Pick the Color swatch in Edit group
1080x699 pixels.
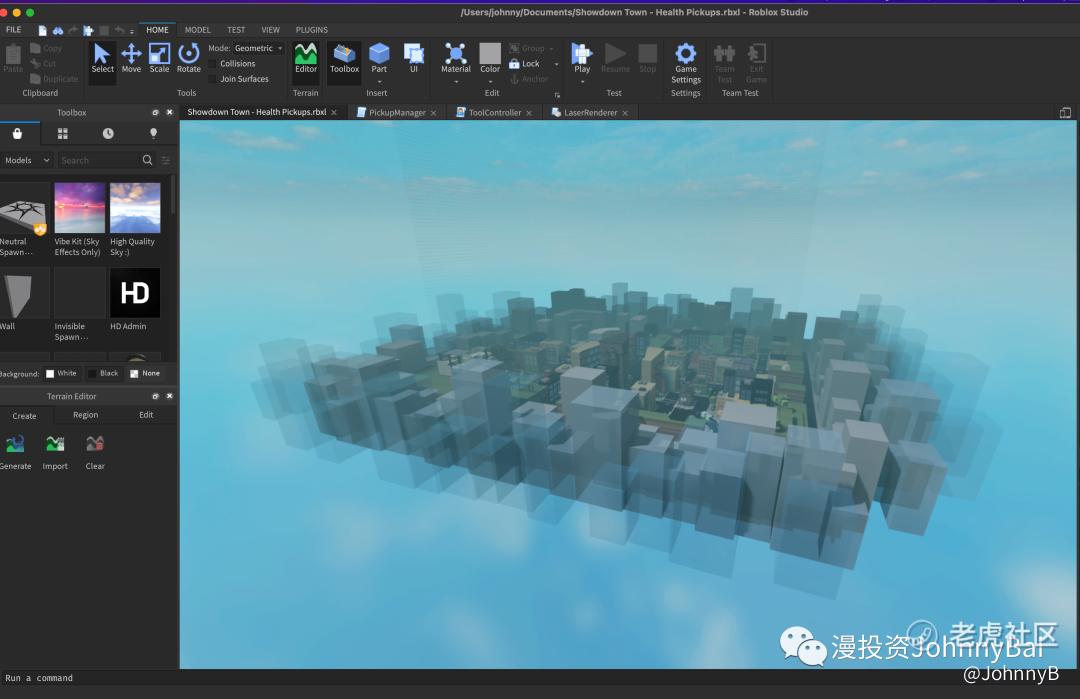click(490, 53)
